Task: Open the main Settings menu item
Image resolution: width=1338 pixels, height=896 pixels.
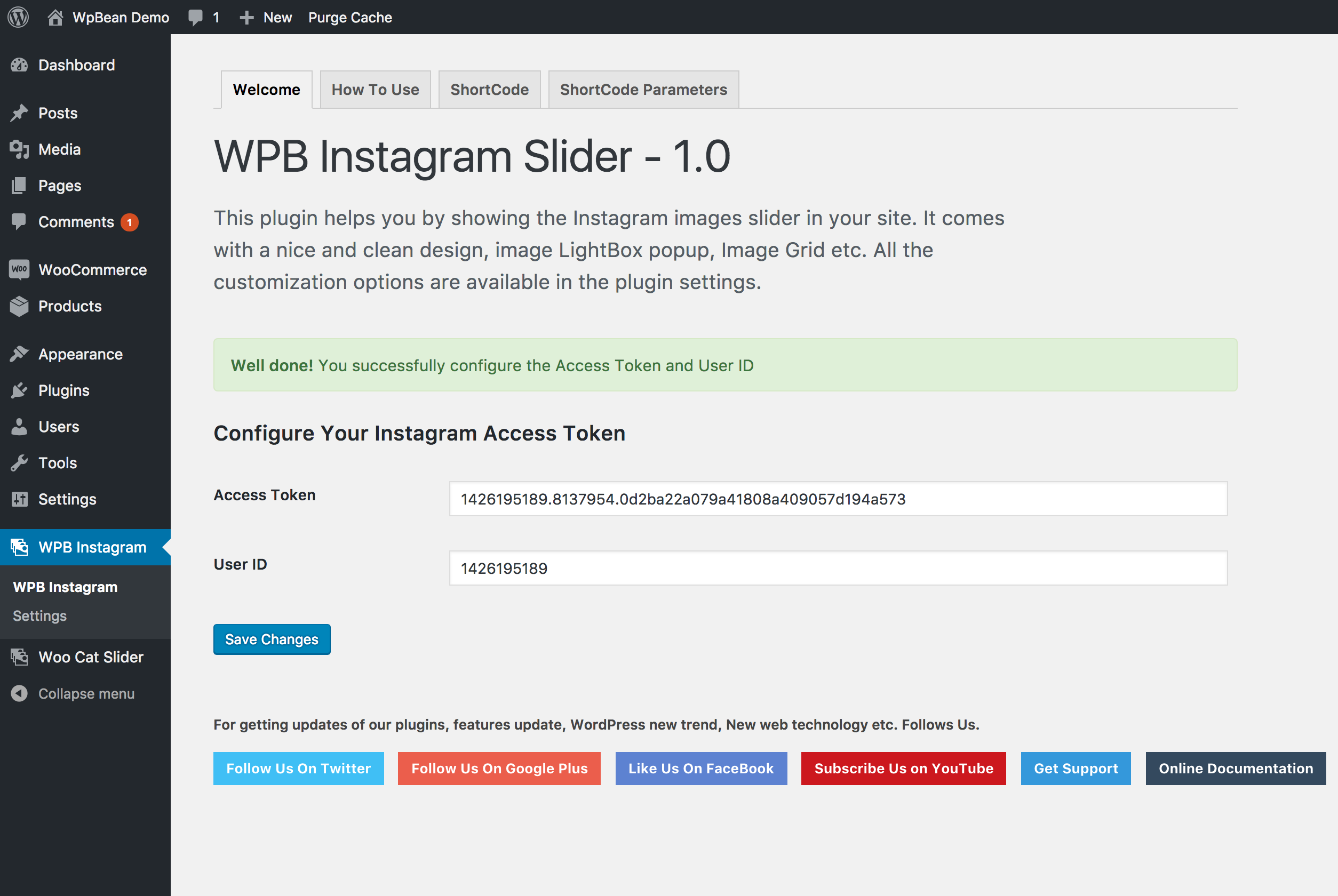Action: coord(85,499)
